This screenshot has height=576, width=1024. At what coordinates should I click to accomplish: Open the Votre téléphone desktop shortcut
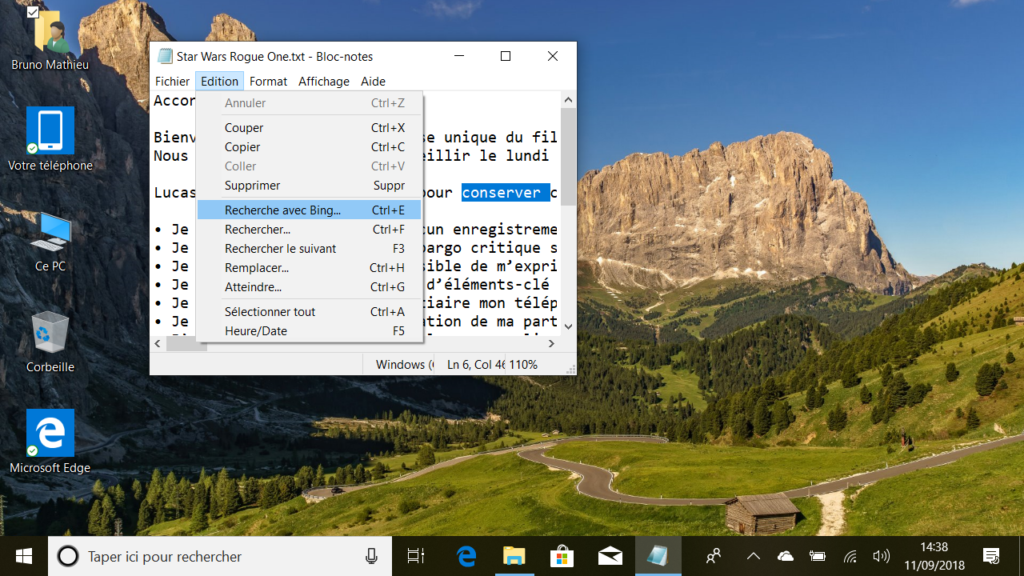point(50,138)
